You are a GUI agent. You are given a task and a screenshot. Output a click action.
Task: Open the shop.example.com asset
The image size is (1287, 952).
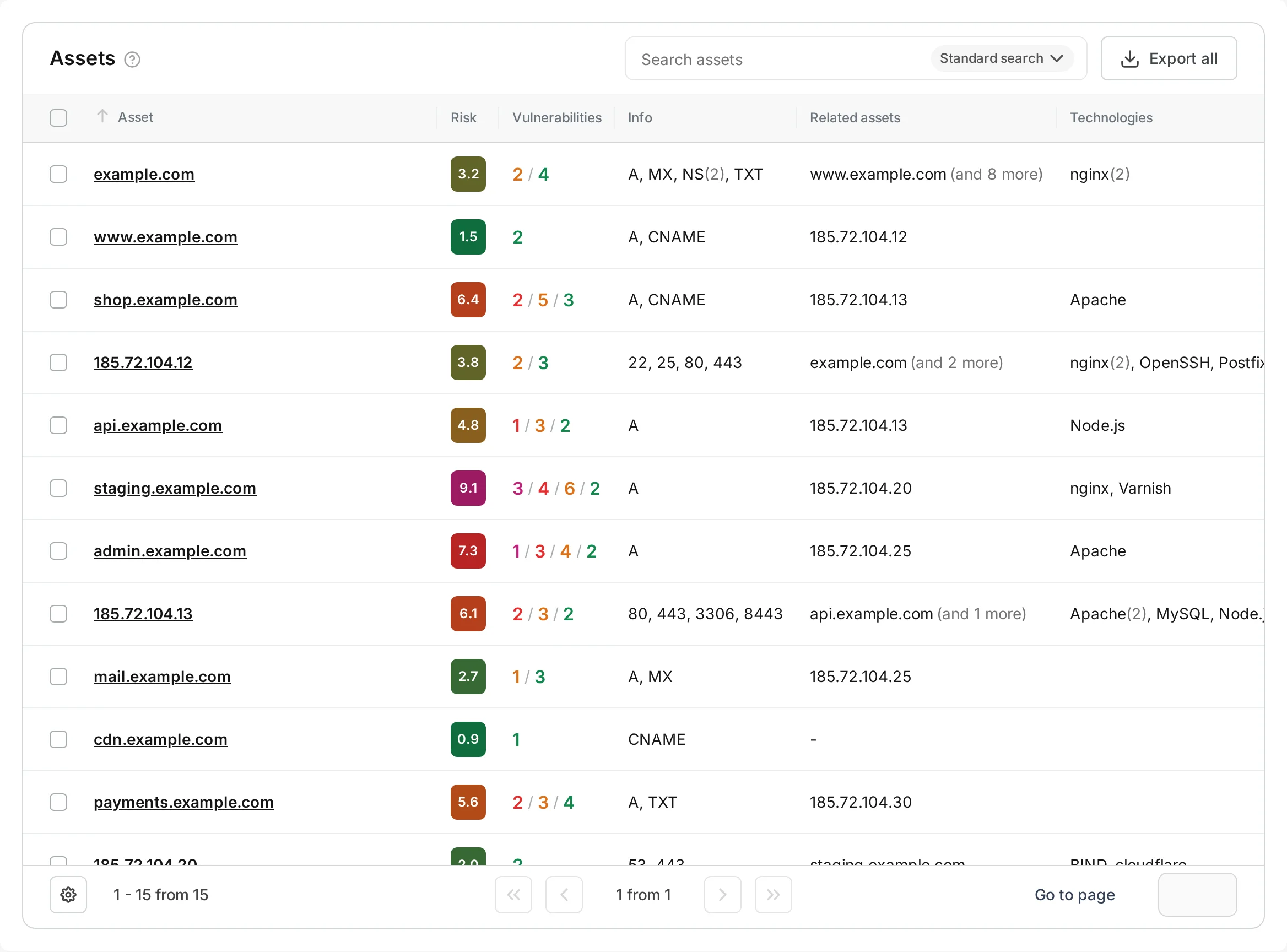click(x=165, y=300)
